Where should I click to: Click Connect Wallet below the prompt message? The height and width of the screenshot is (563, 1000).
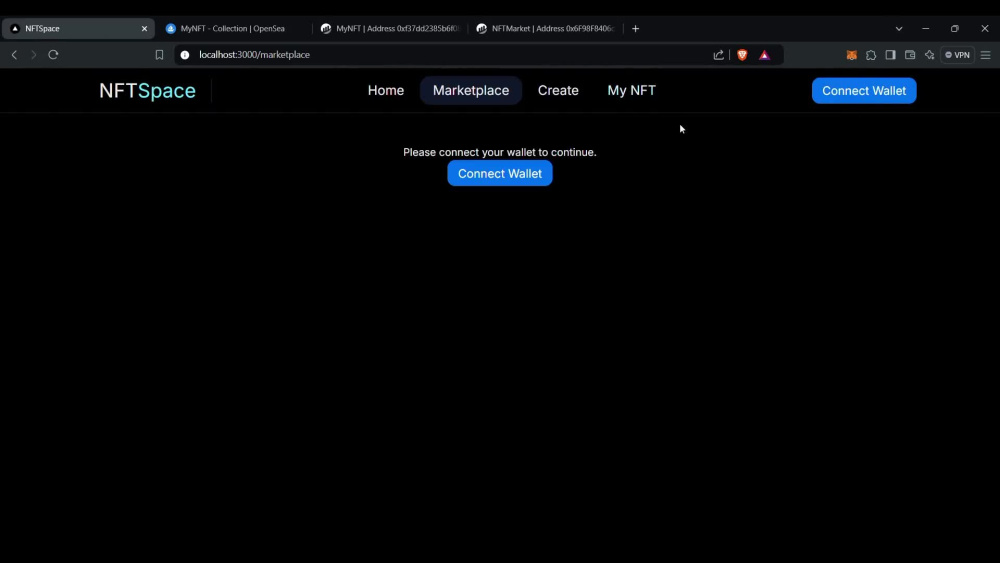[x=499, y=173]
